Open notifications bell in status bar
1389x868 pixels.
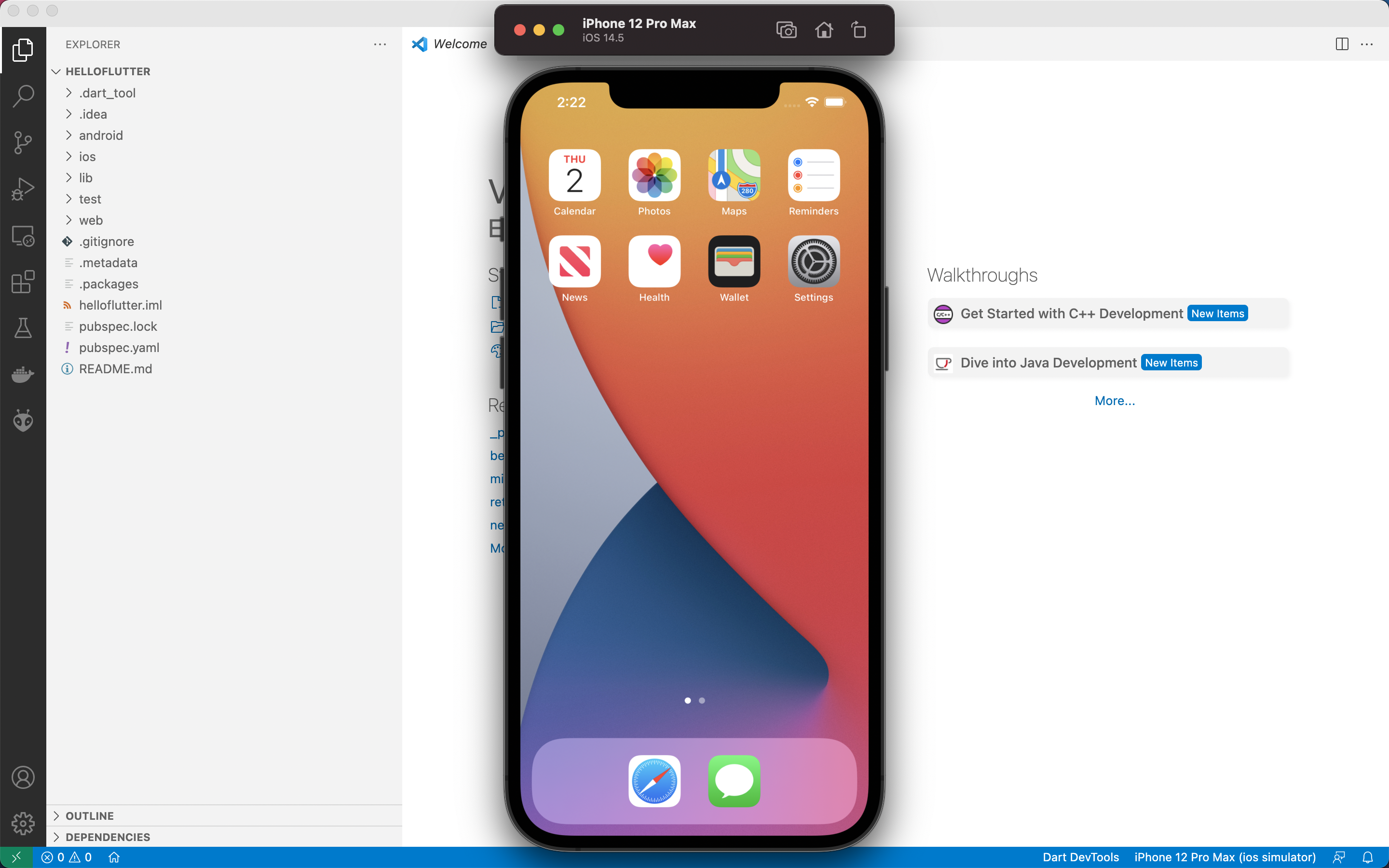(1368, 857)
